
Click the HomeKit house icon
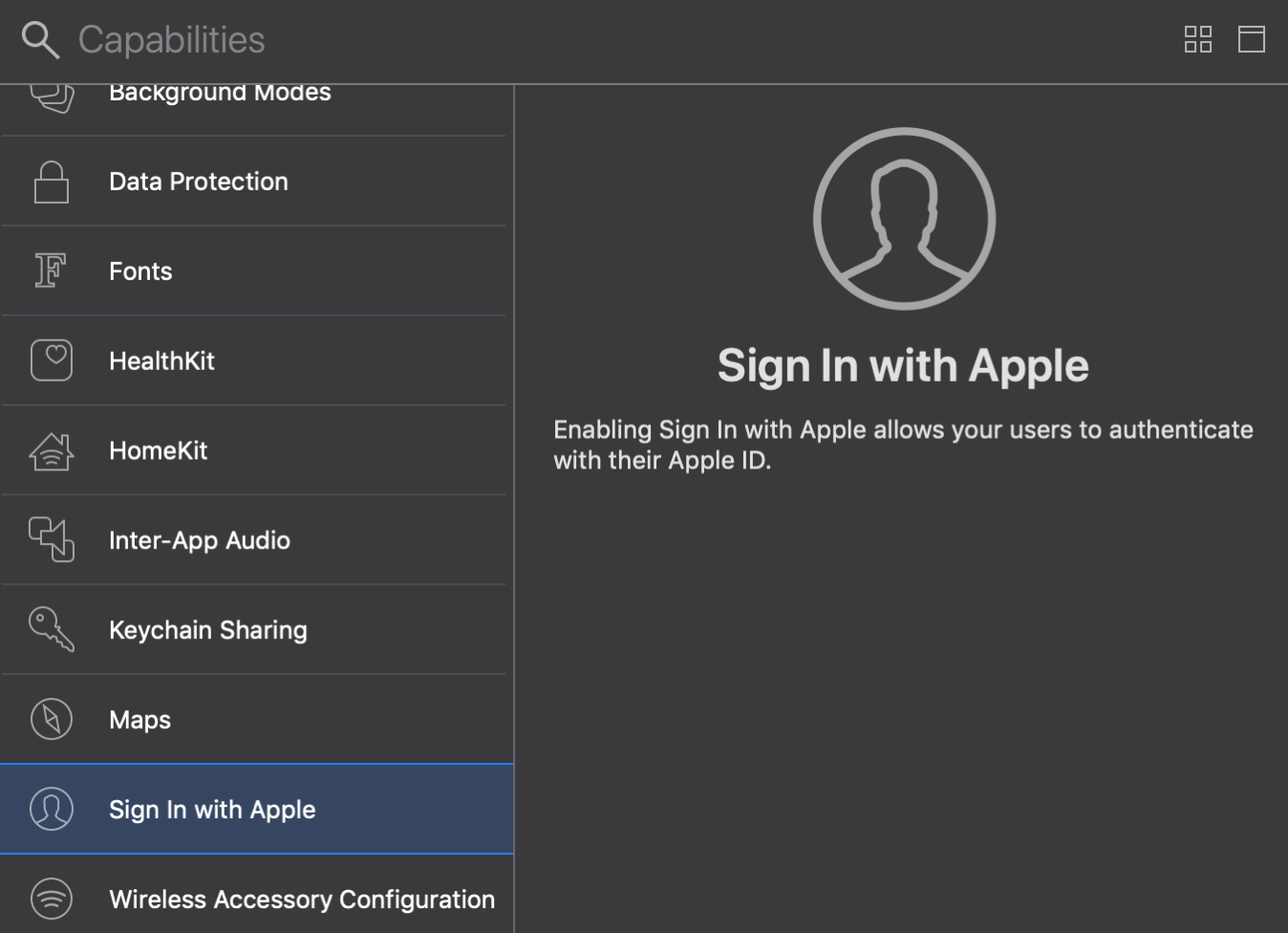pos(52,451)
